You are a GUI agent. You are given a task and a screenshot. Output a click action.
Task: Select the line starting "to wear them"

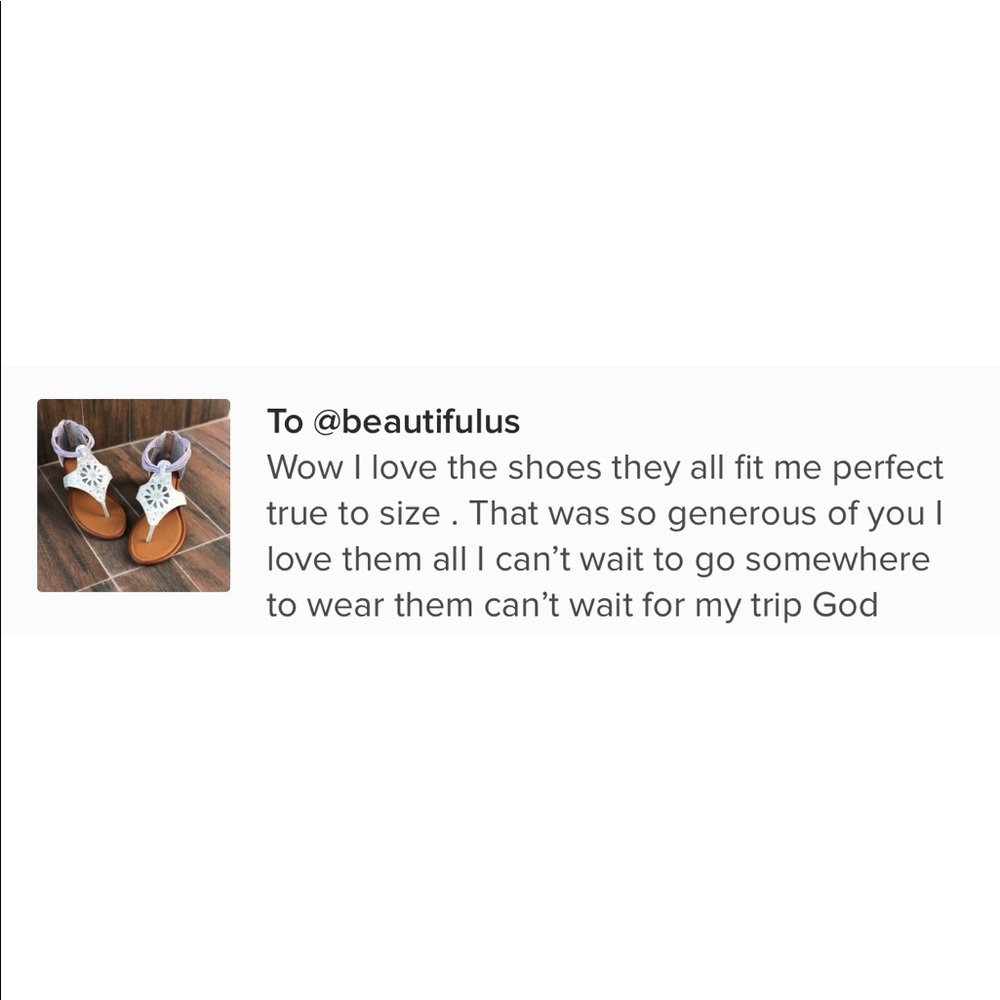click(x=572, y=606)
